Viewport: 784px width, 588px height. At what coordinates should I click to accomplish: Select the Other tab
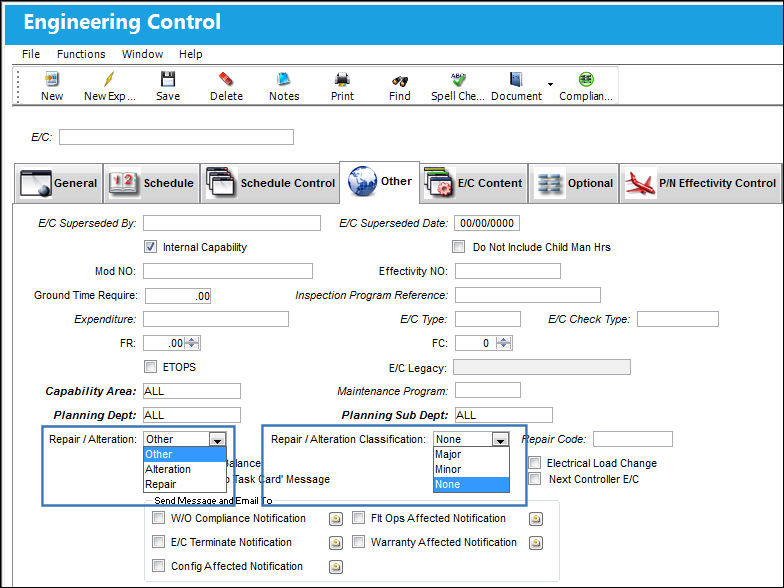pos(380,182)
